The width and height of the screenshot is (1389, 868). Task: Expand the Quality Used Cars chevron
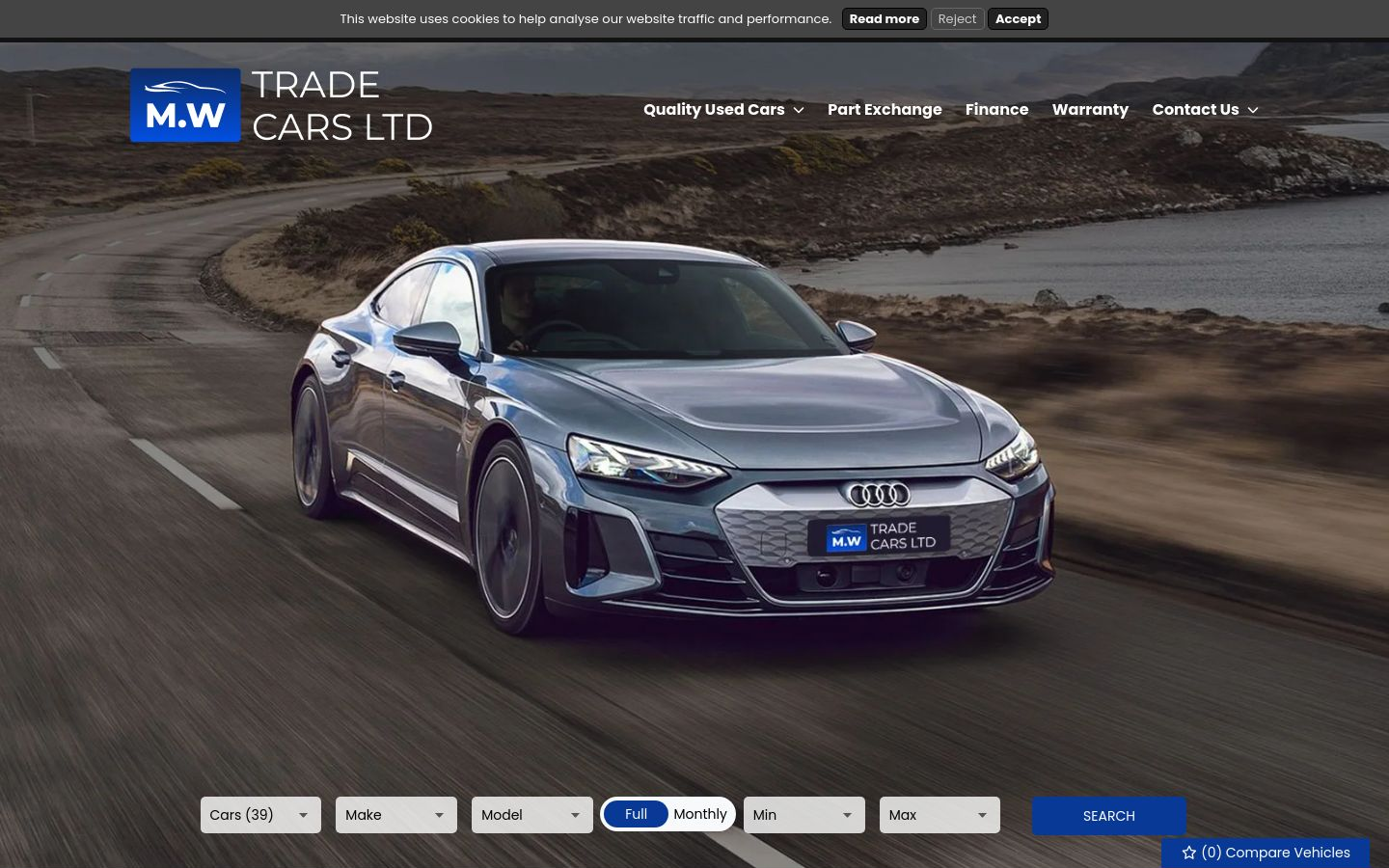[799, 110]
